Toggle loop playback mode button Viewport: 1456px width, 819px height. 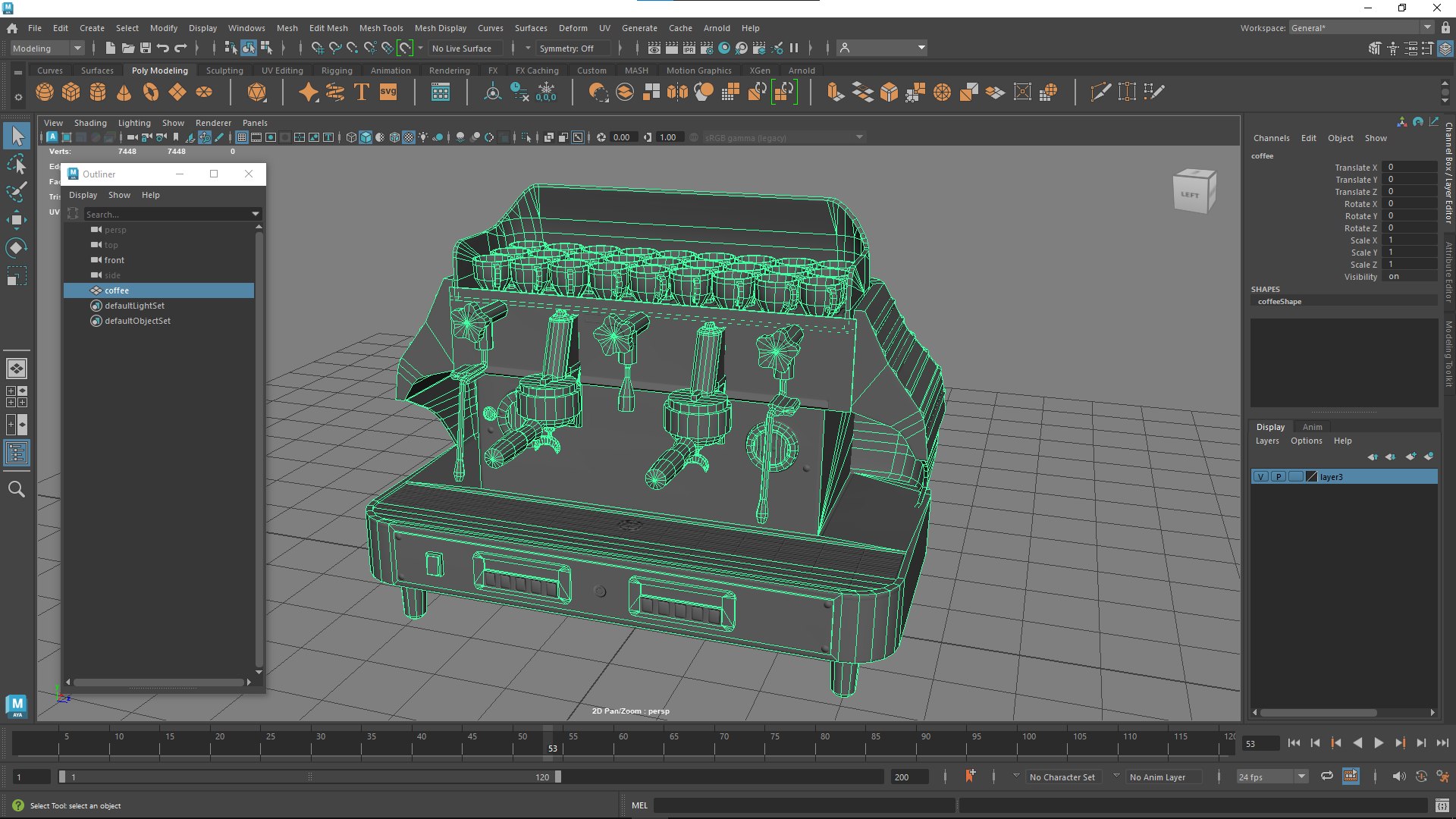[x=1327, y=776]
